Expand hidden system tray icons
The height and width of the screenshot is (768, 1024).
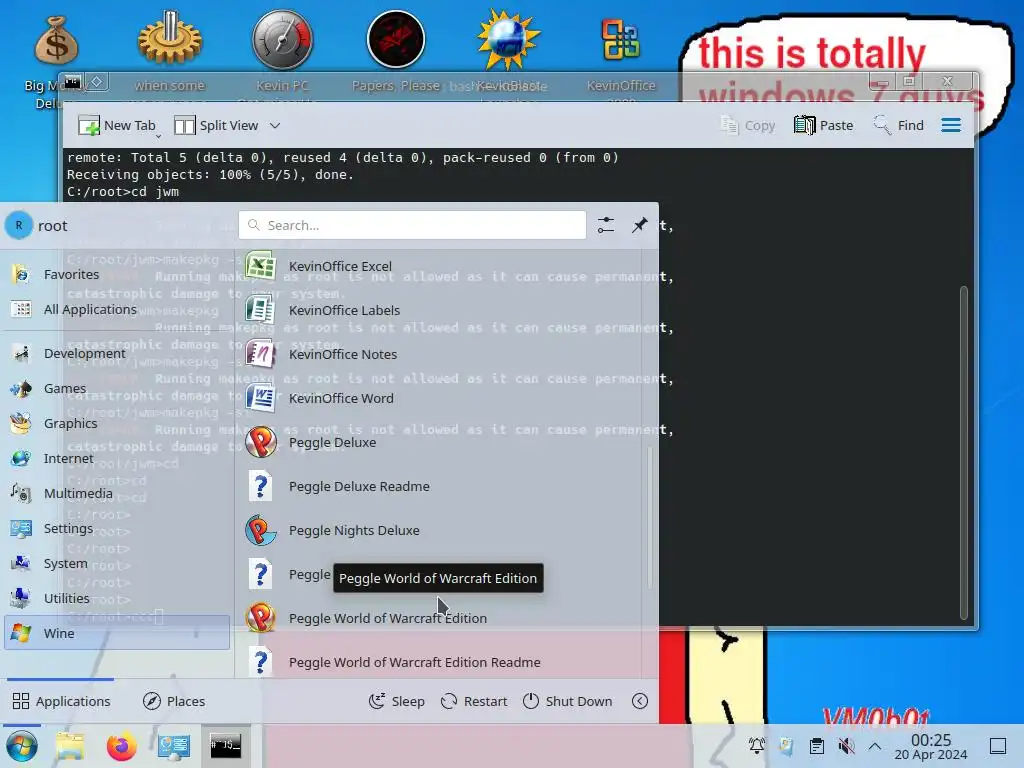coord(875,746)
